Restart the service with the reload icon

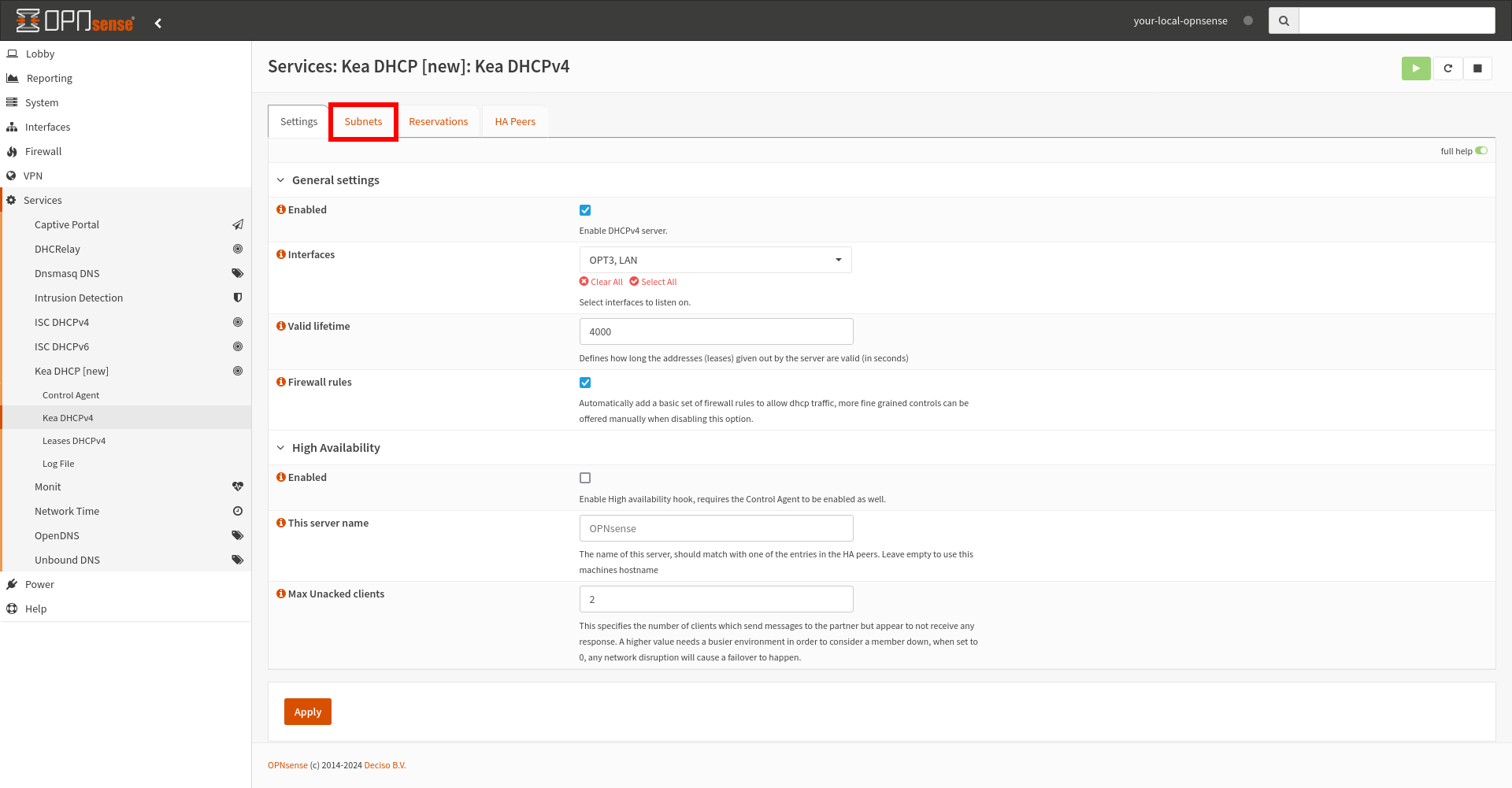(x=1447, y=68)
